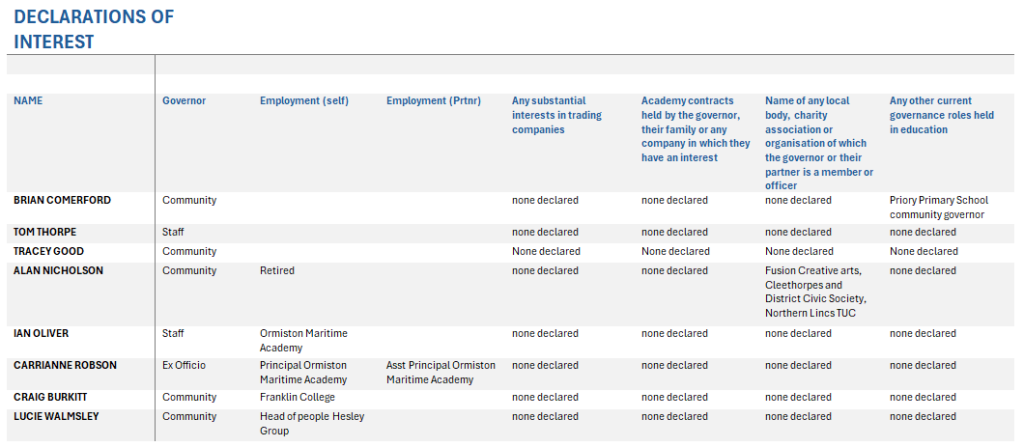Screen dimensions: 1024x447
Task: Click the name Ian Oliver
Action: tap(41, 333)
